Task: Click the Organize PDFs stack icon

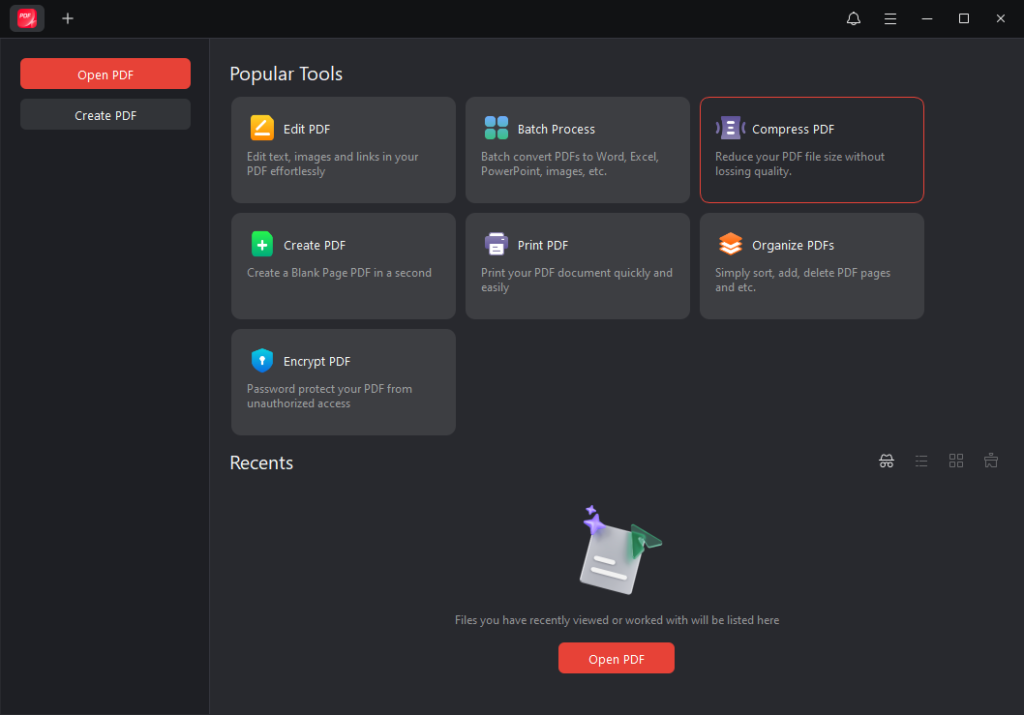Action: pos(730,244)
